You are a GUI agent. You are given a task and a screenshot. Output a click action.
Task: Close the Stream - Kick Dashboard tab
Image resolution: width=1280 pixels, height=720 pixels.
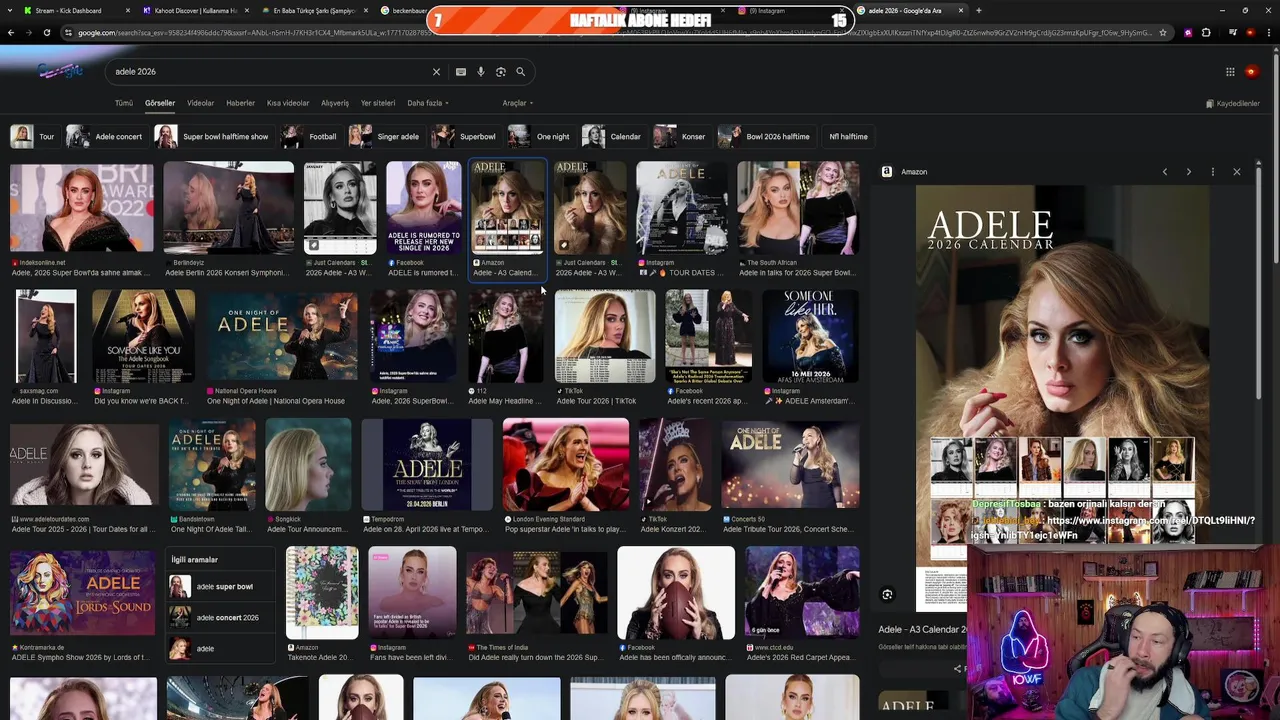click(128, 11)
